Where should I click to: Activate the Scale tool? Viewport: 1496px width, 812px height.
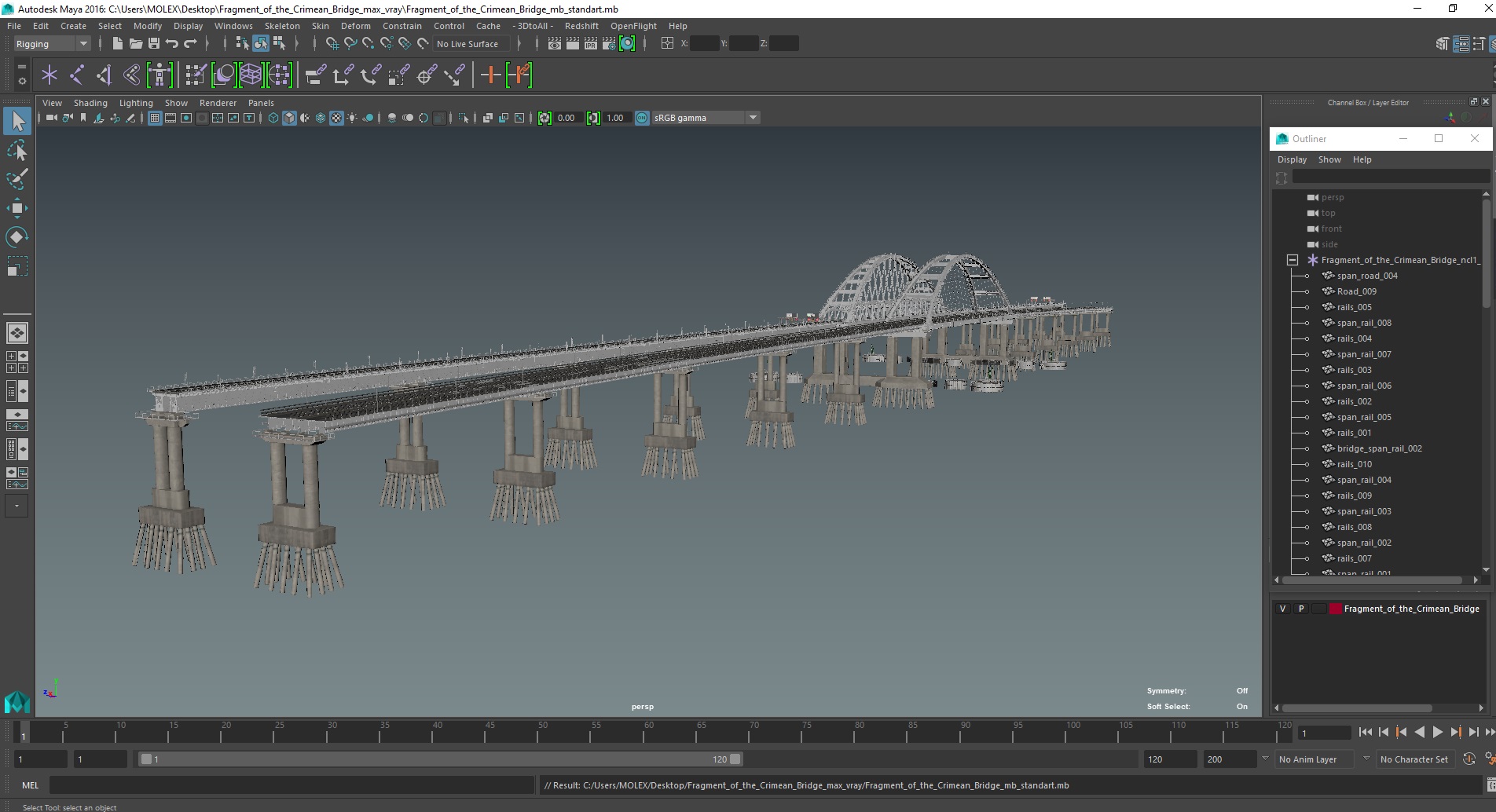click(x=17, y=265)
